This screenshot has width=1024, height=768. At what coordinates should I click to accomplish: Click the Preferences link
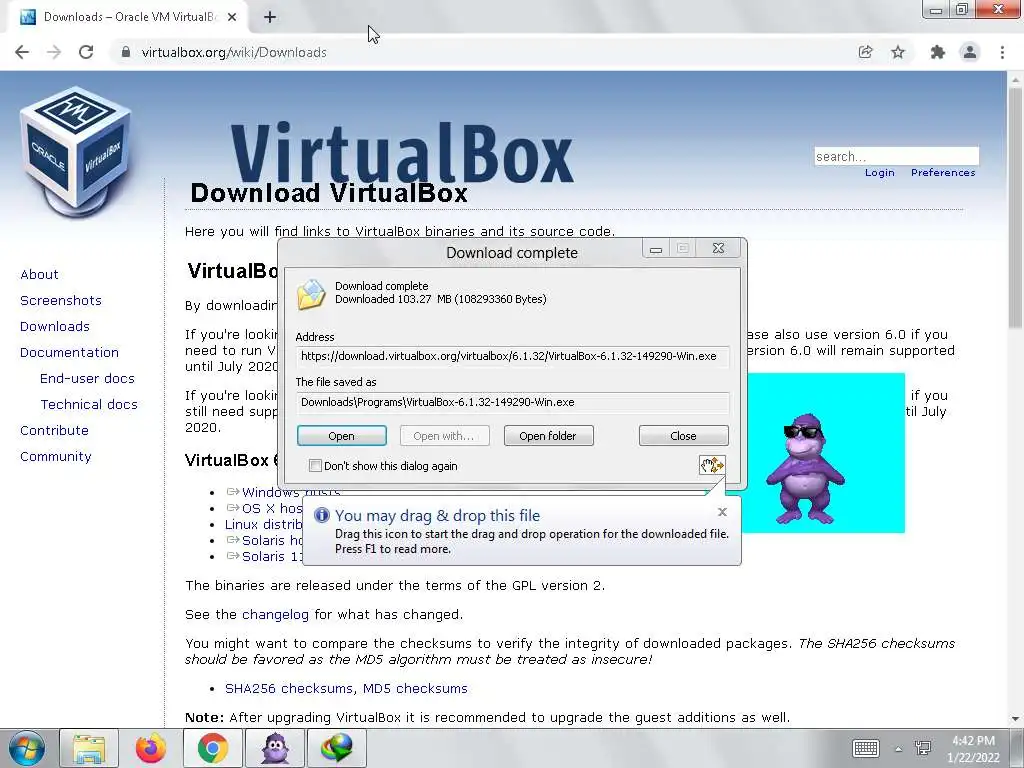point(943,172)
